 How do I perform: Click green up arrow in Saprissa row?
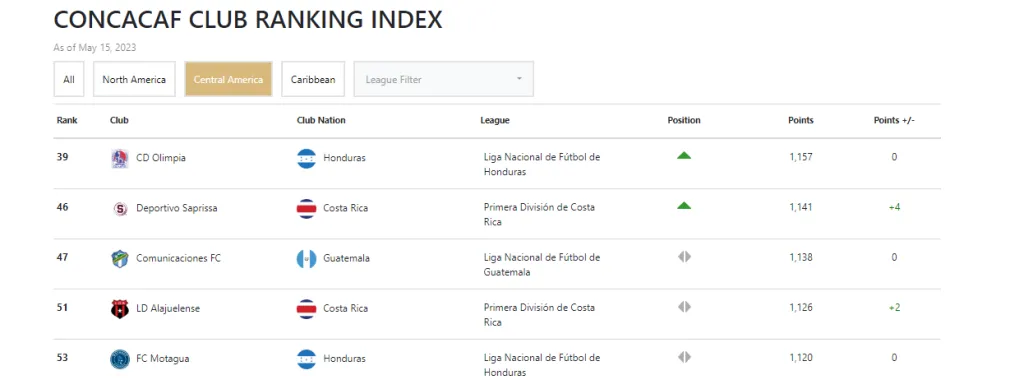(684, 206)
